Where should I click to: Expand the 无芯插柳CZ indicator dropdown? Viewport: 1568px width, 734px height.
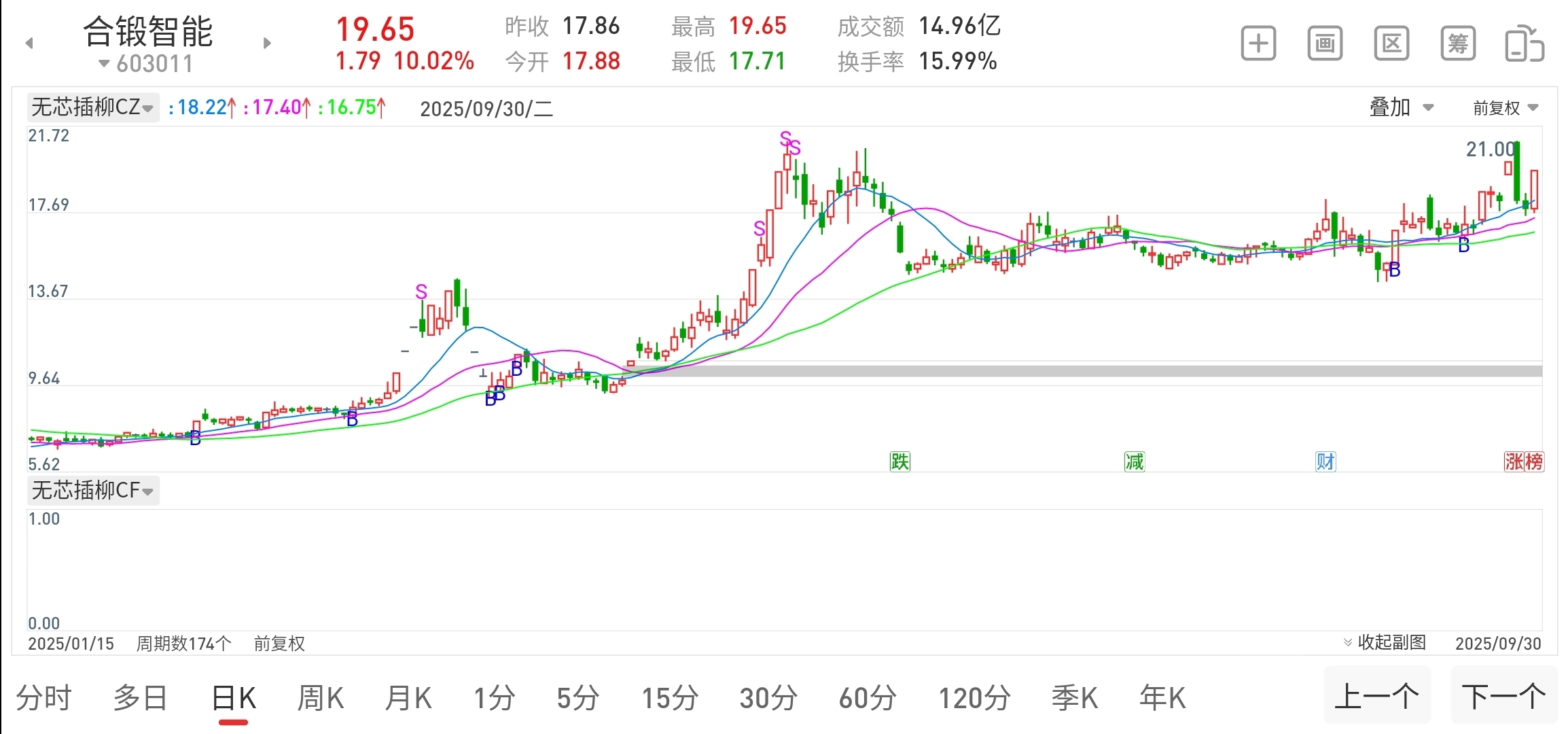93,107
